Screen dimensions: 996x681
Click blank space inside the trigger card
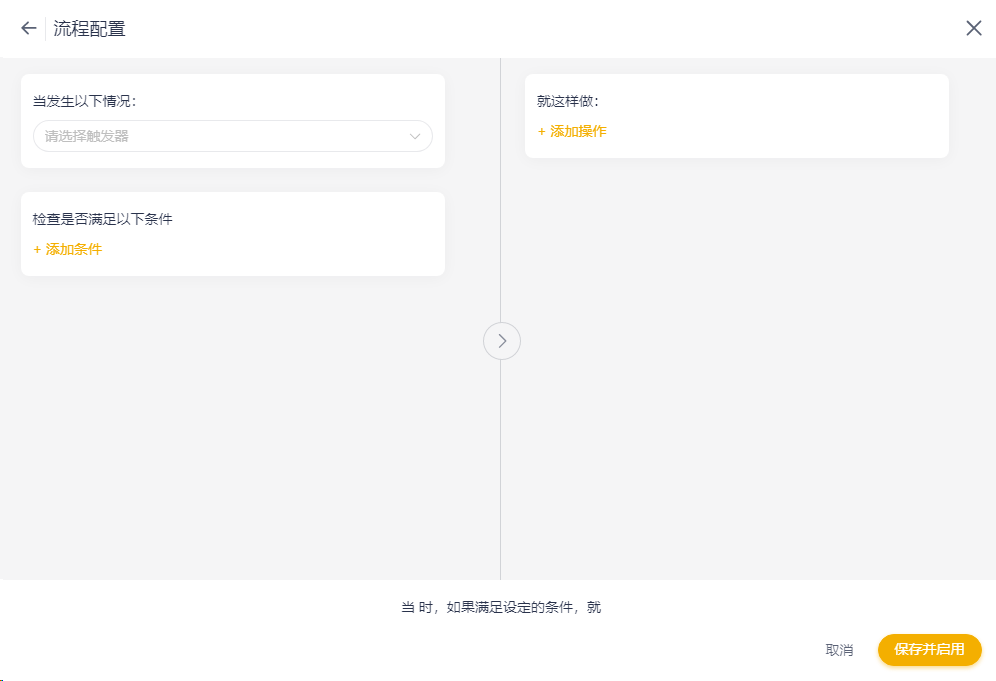[x=300, y=100]
